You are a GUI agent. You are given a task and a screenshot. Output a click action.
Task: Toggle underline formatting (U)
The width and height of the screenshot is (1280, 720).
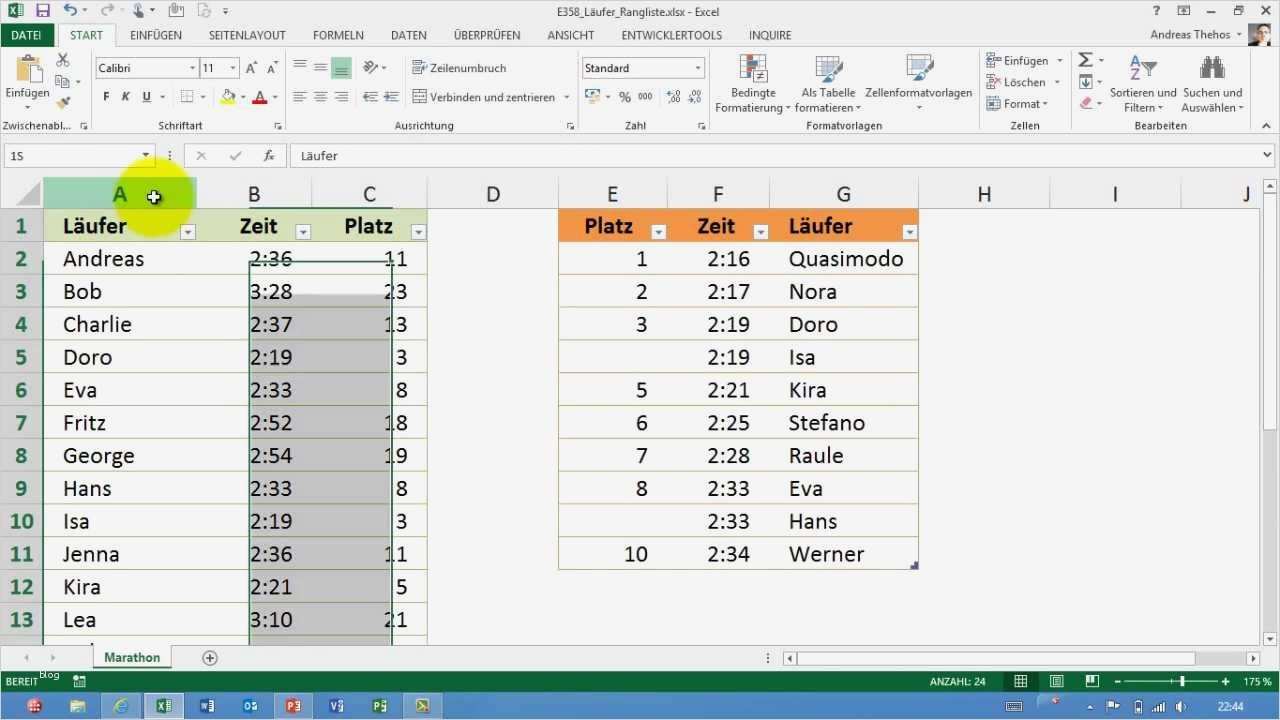tap(147, 97)
